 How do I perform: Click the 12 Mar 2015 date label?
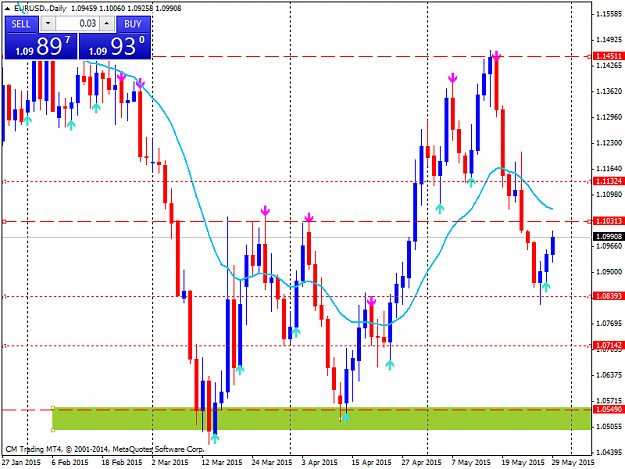tap(222, 463)
